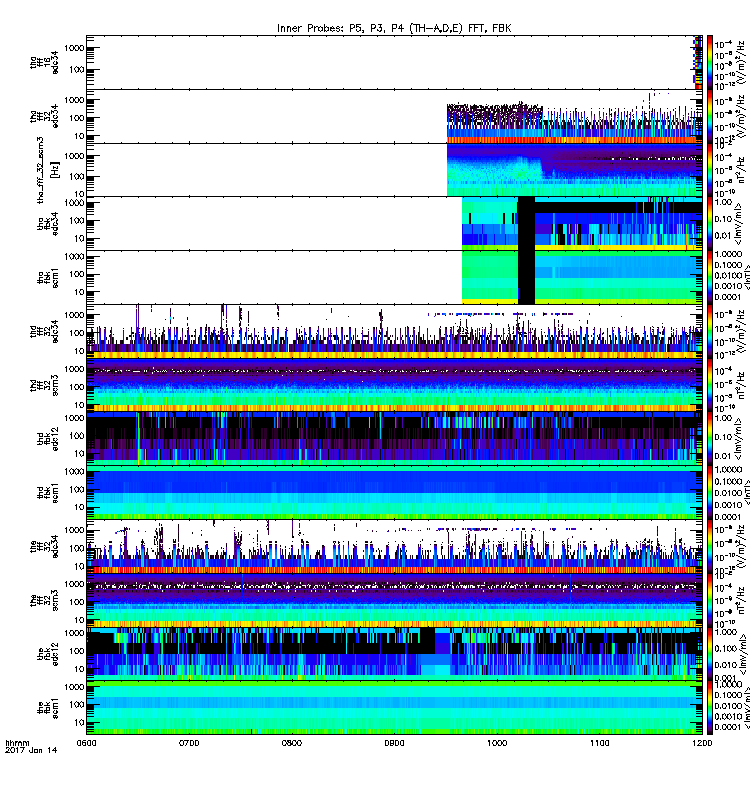Screen dimensions: 750x800
Task: Select the 0800 time tick label
Action: coord(291,743)
